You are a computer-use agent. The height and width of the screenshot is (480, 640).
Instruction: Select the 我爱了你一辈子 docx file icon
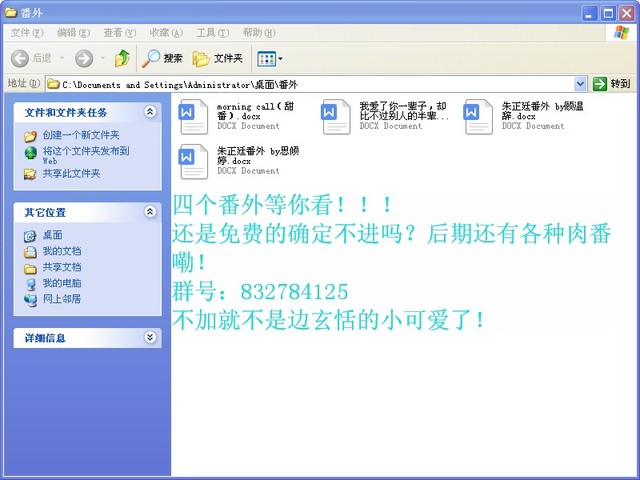(336, 117)
